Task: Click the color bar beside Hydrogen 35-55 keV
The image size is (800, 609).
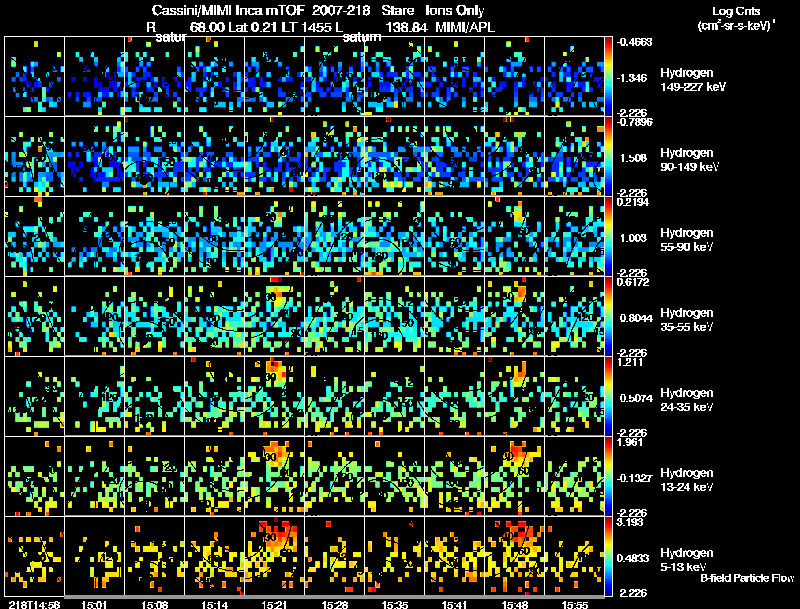Action: tap(608, 317)
